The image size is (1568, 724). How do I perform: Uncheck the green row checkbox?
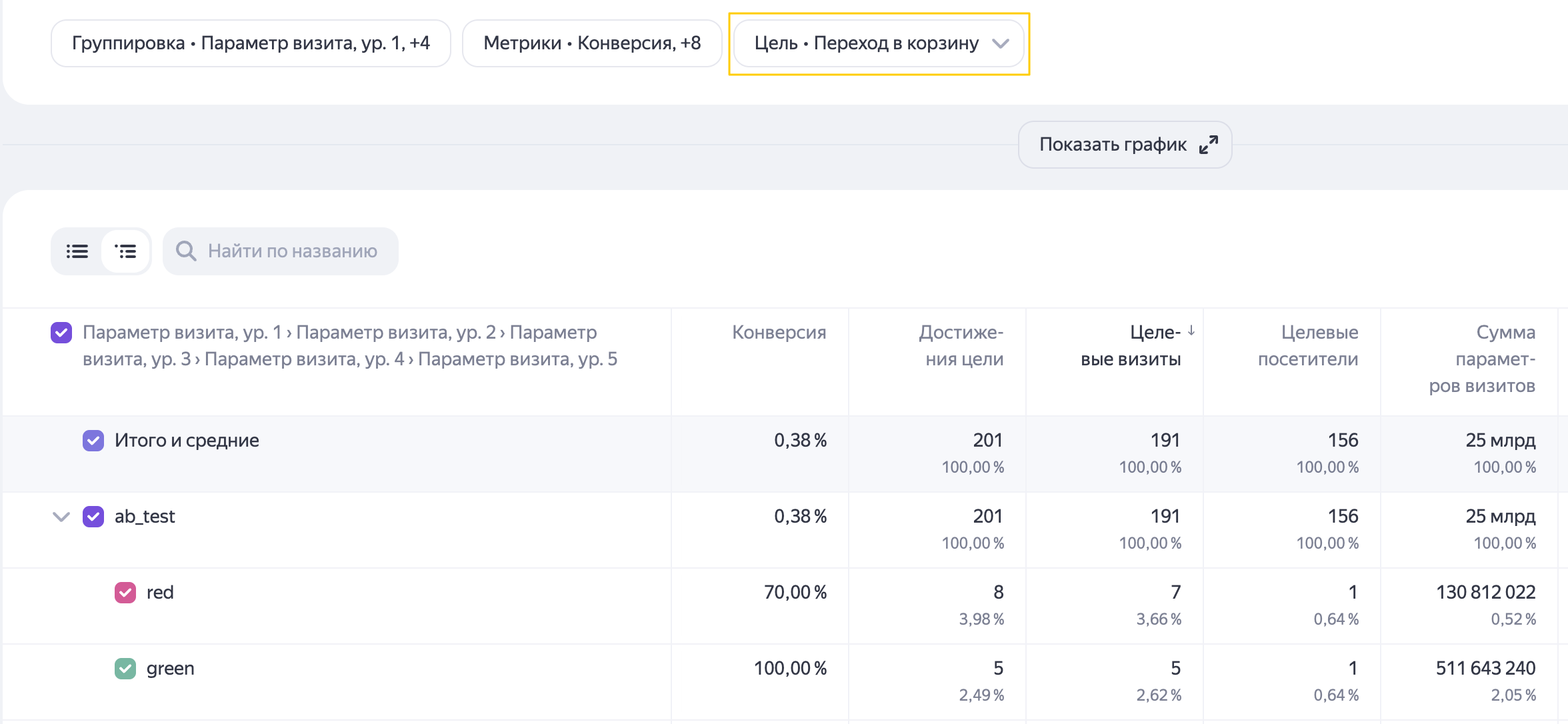tap(125, 668)
